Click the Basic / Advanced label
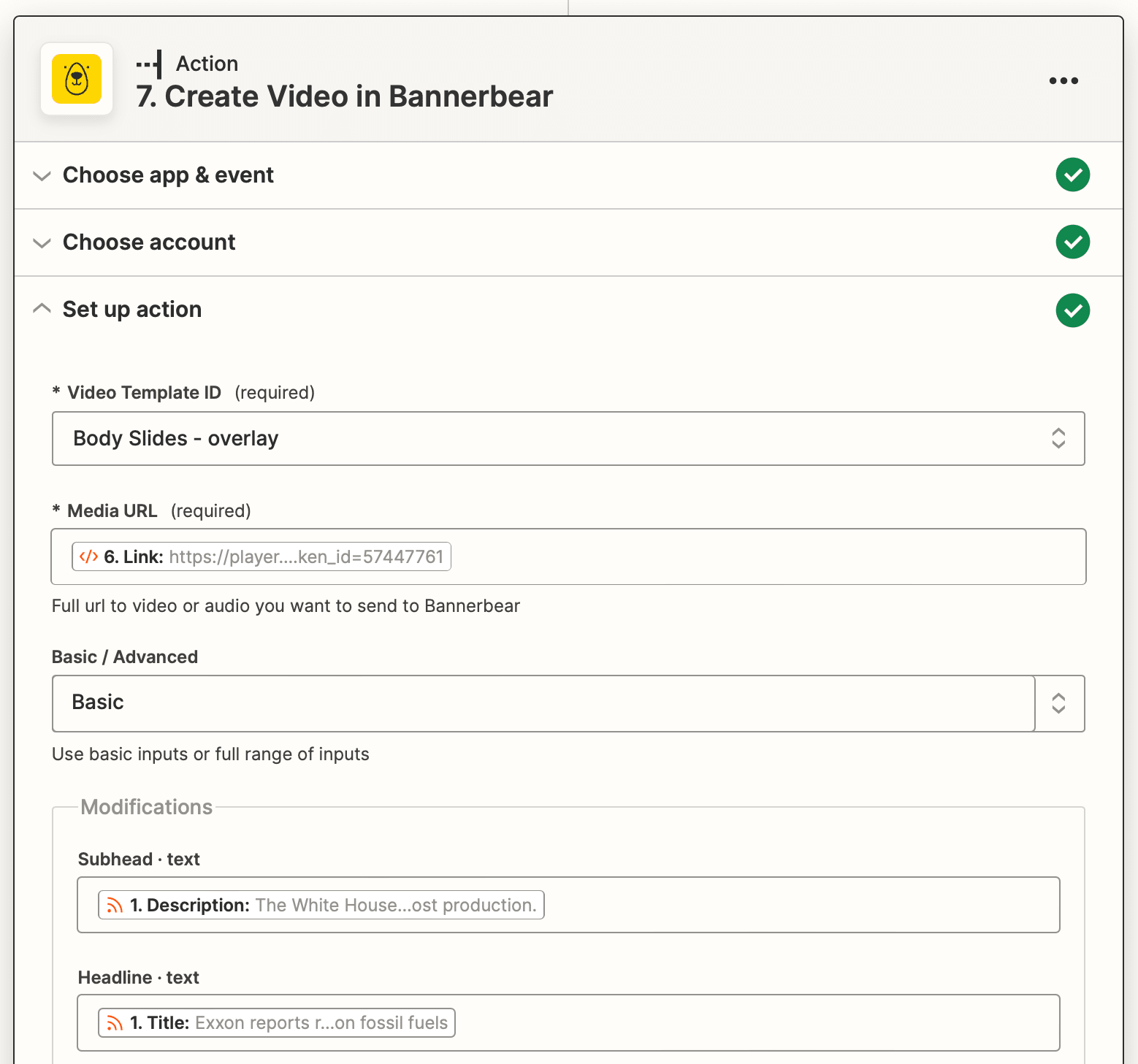The width and height of the screenshot is (1138, 1064). [x=125, y=657]
